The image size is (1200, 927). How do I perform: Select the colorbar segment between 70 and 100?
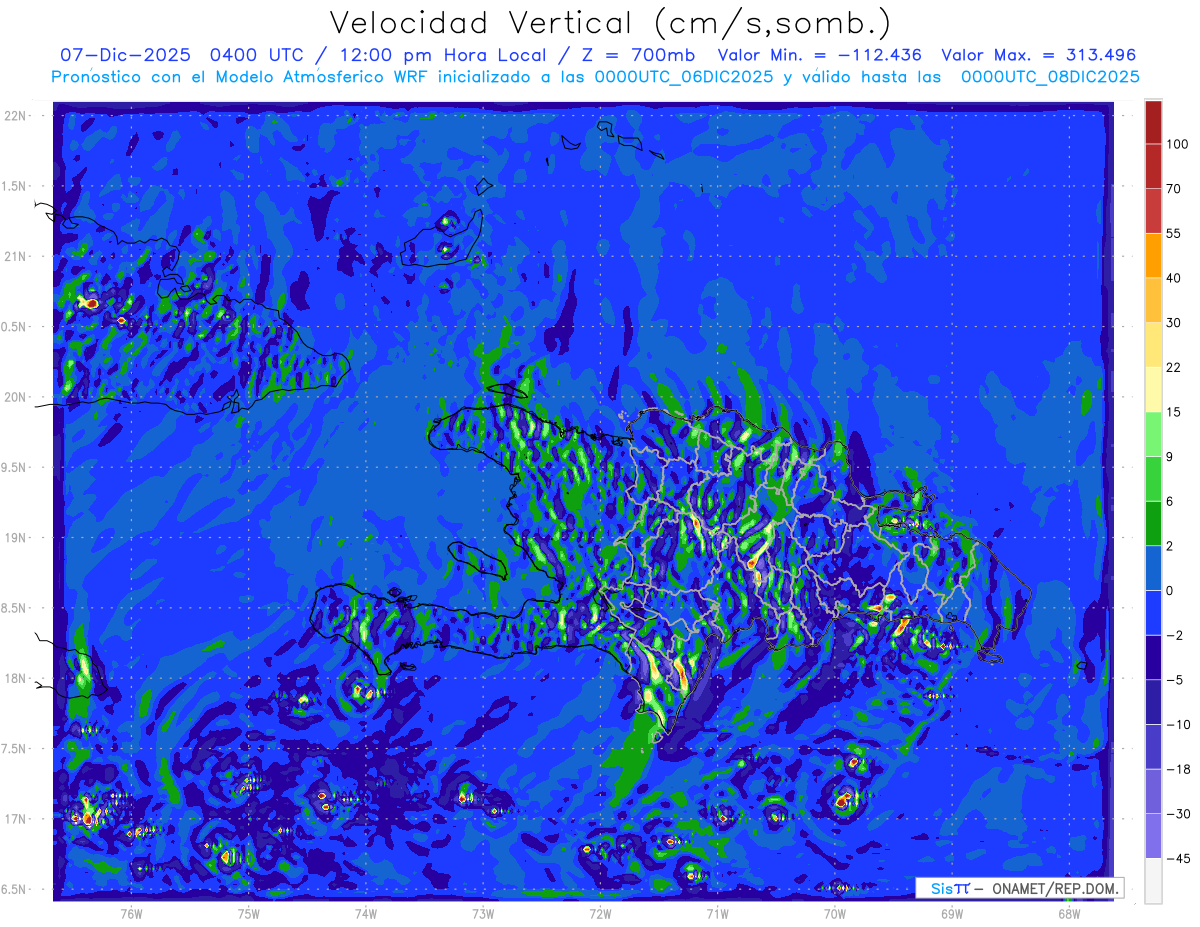pos(1153,166)
